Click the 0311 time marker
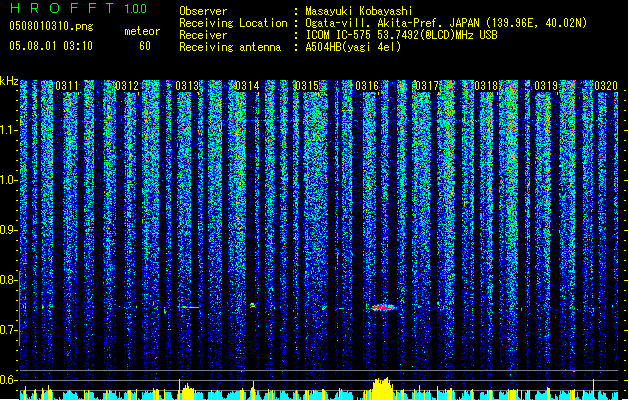 (x=67, y=86)
